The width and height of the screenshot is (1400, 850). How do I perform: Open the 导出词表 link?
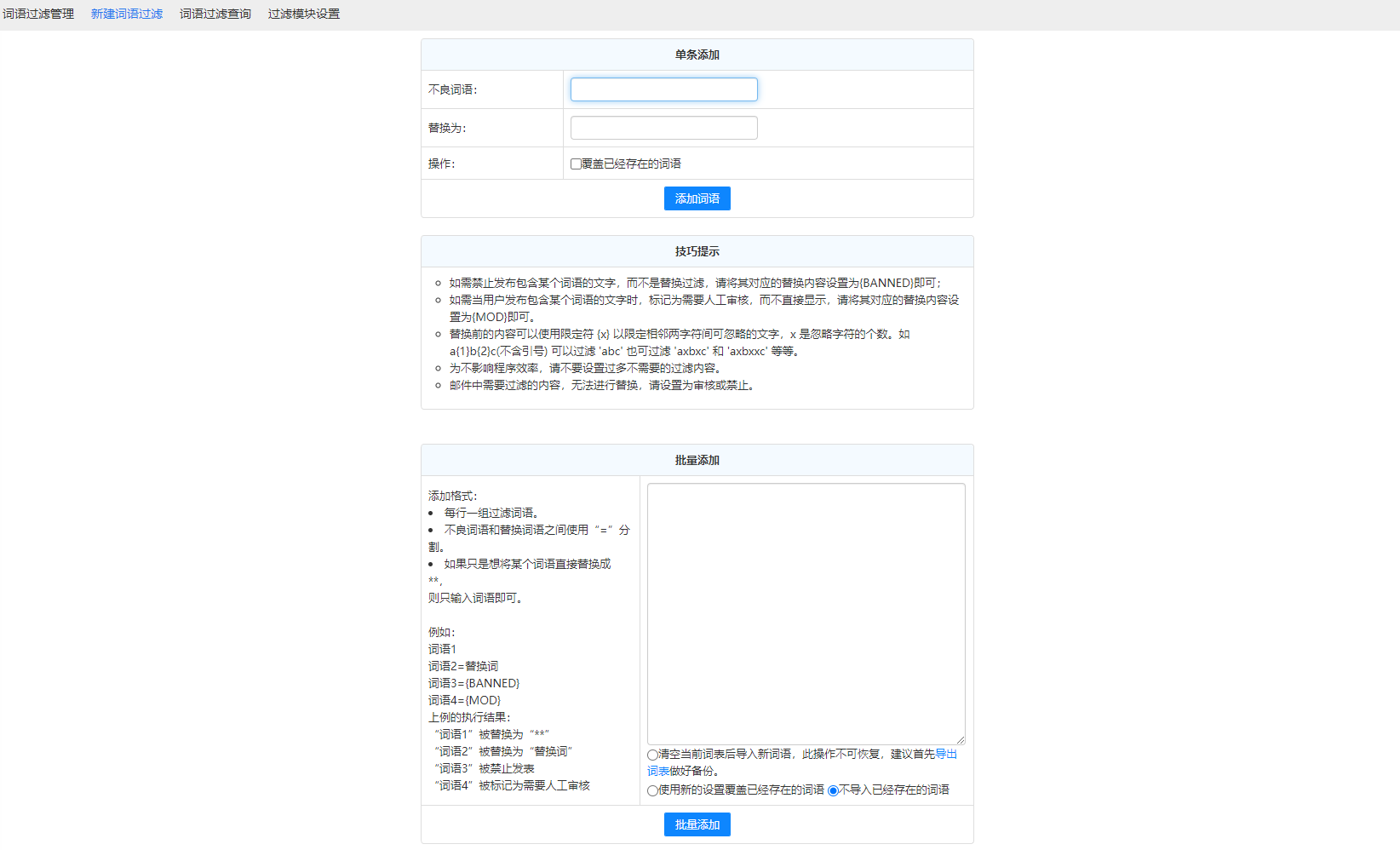[x=945, y=754]
